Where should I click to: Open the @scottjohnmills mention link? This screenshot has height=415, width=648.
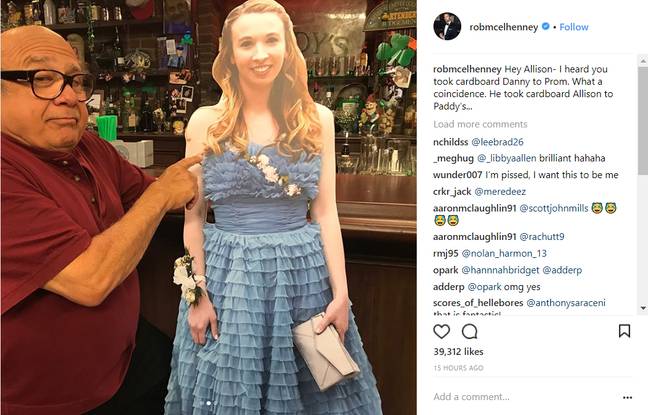pos(553,208)
